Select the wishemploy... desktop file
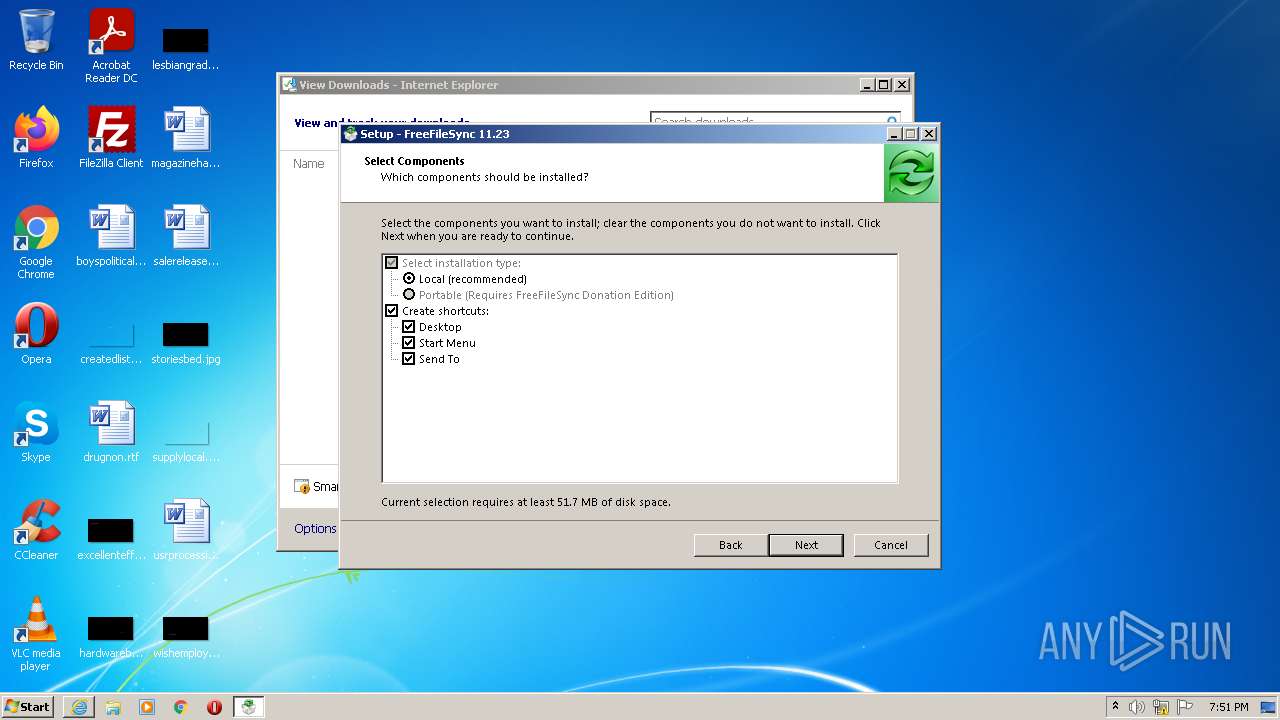Screen dimensions: 1280x720 [186, 635]
